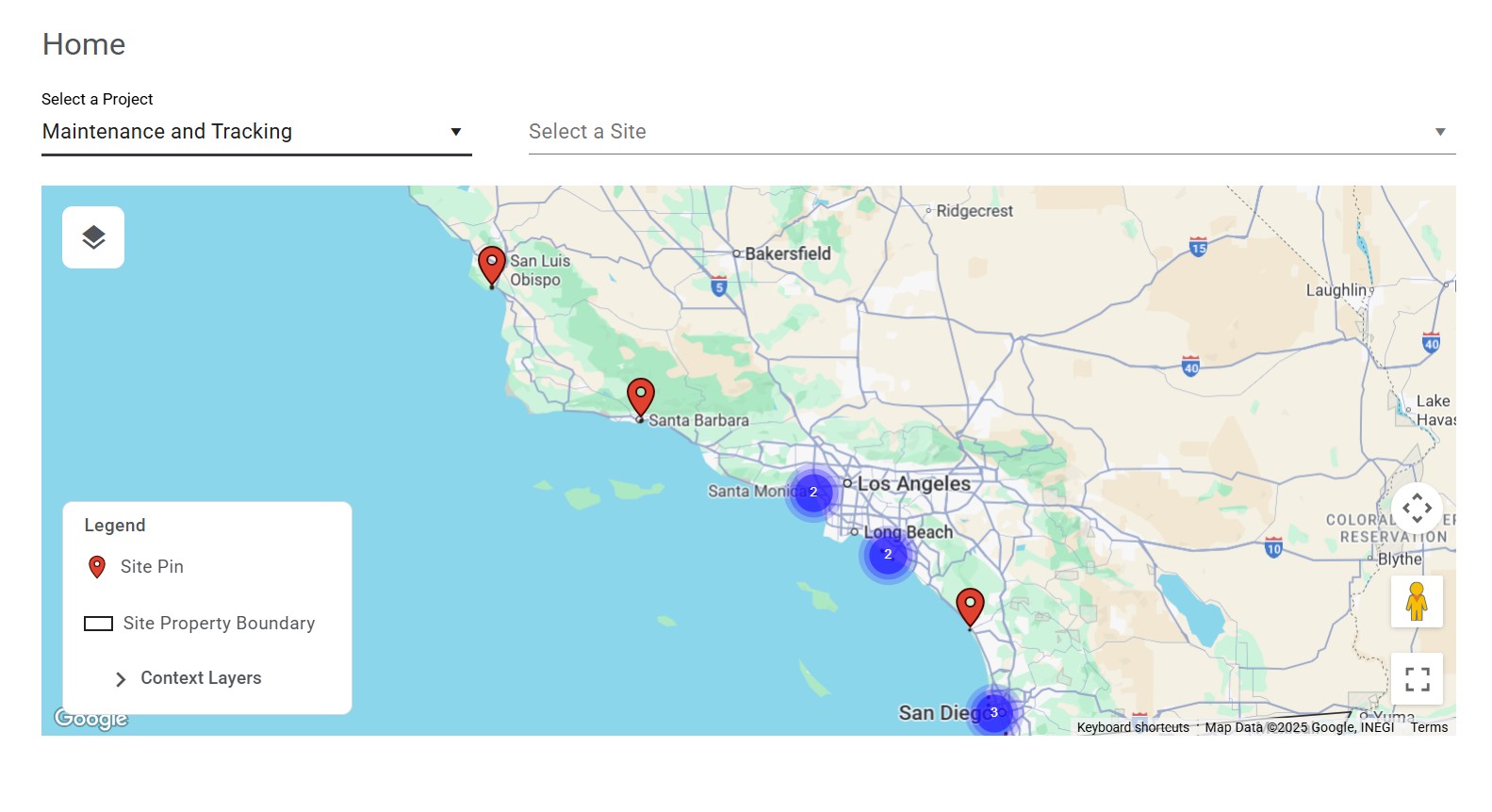Click the Los Angeles city label
Image resolution: width=1492 pixels, height=812 pixels.
click(913, 483)
